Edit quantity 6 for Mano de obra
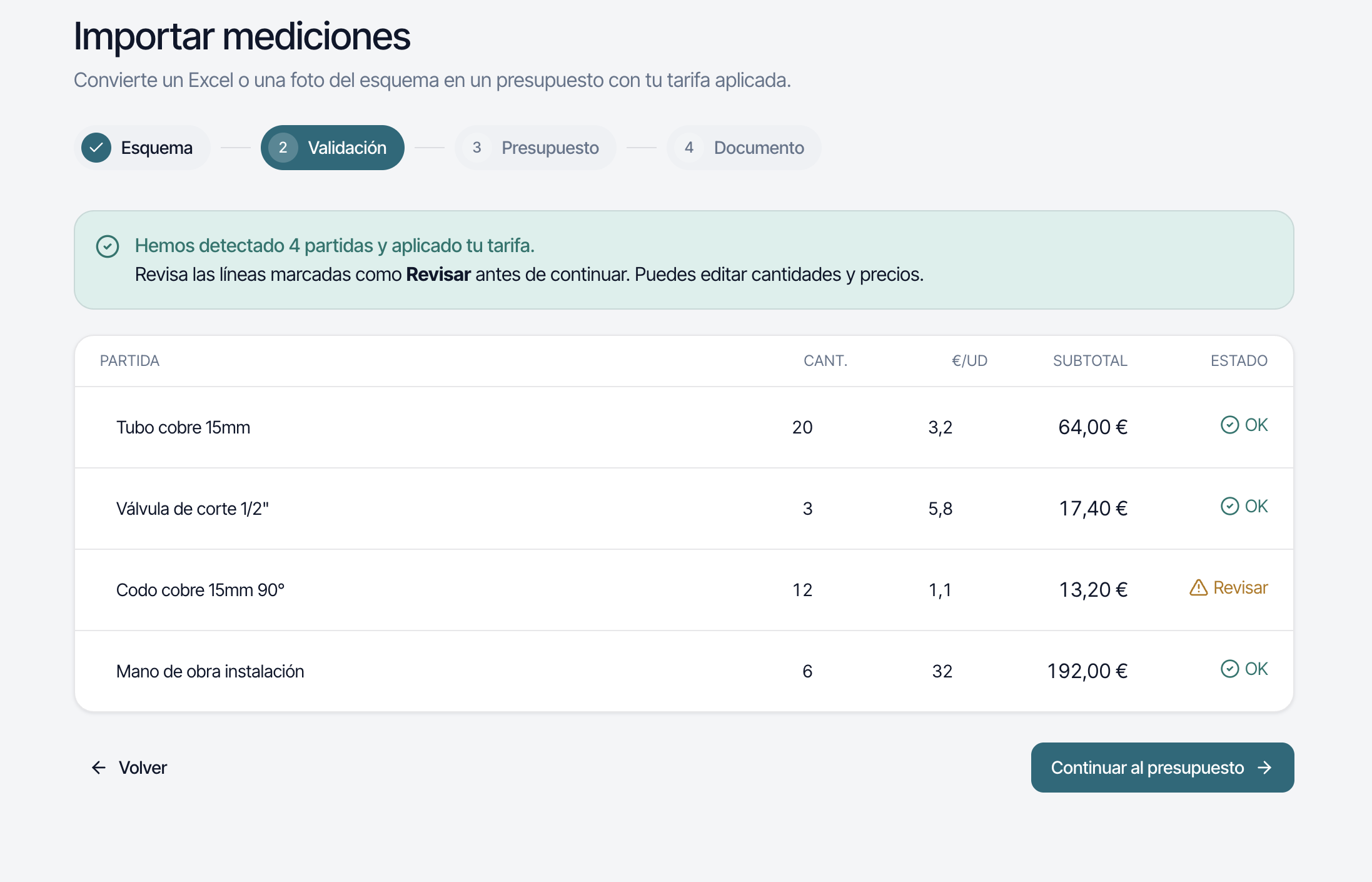 (807, 671)
